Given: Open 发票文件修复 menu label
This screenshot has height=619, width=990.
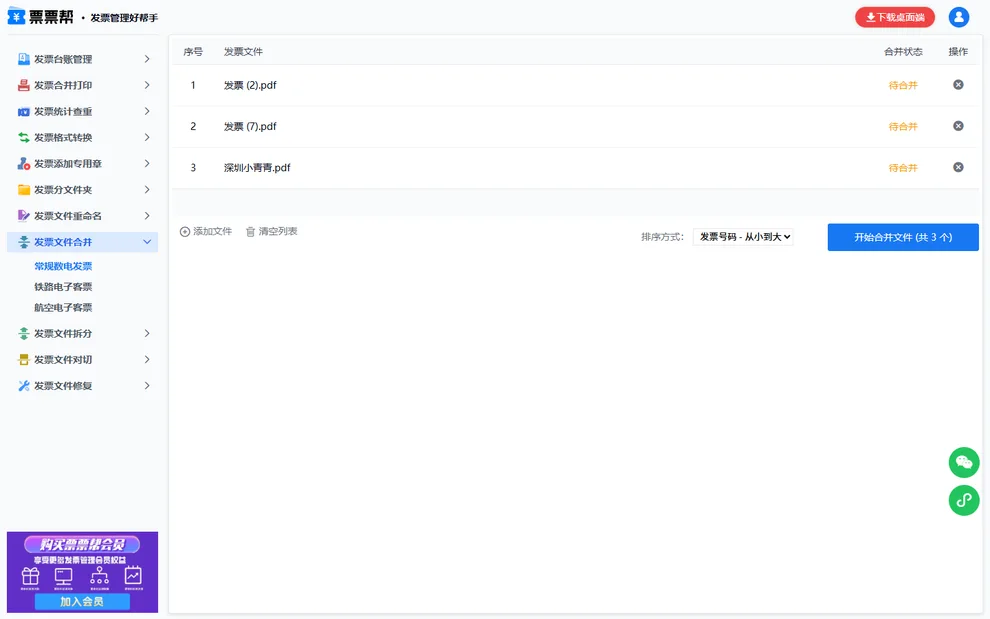Looking at the screenshot, I should (x=63, y=386).
